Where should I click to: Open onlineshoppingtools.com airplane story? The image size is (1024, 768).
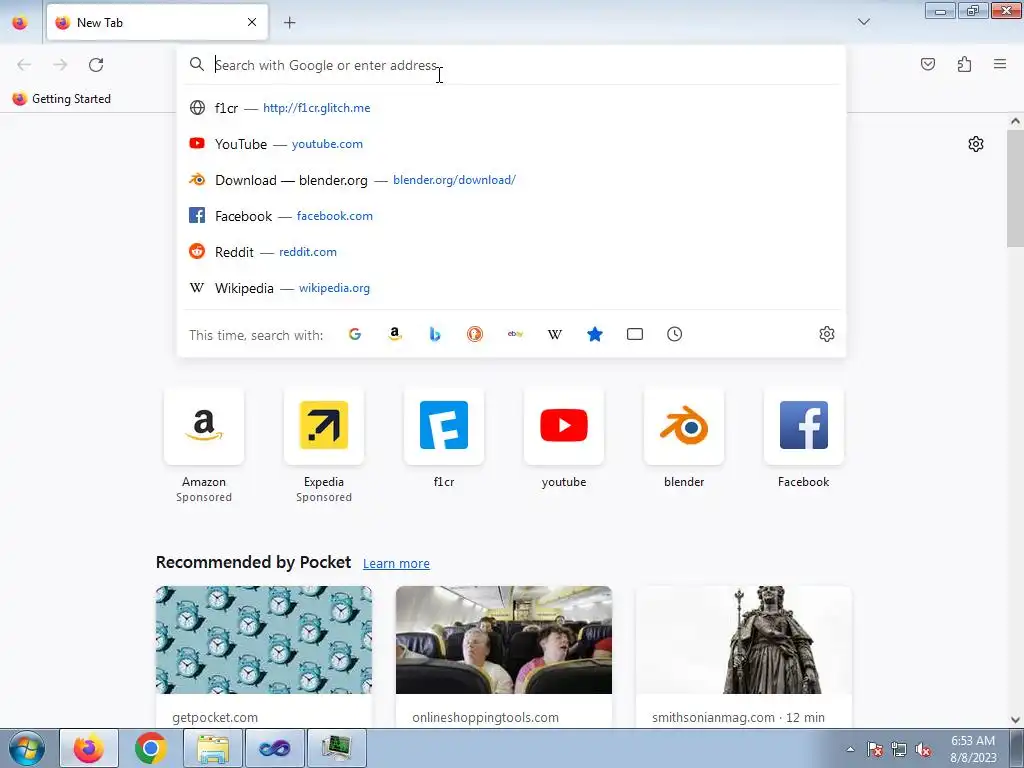point(504,656)
